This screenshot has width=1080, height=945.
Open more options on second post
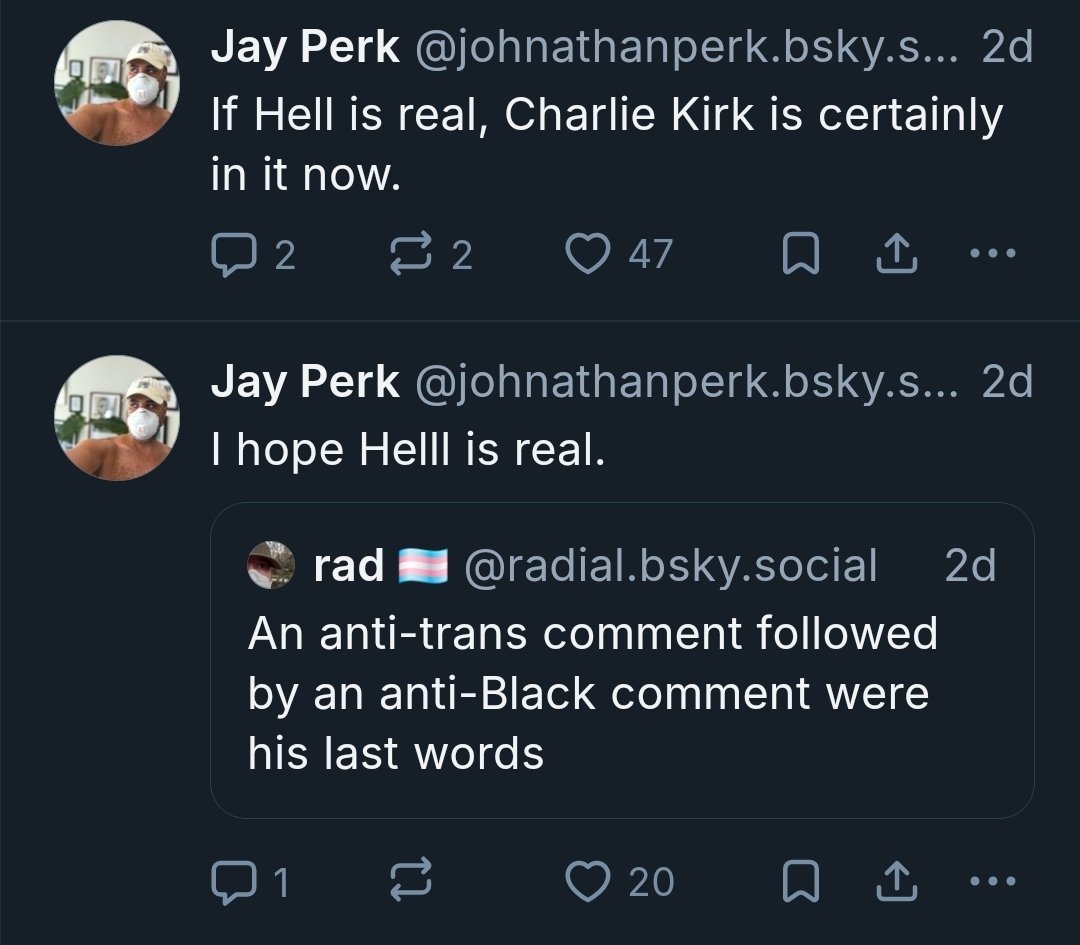(x=992, y=880)
